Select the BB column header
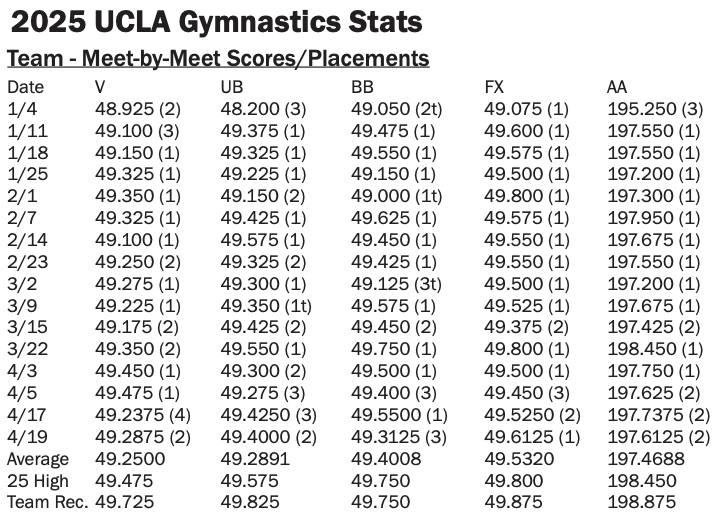This screenshot has width=722, height=522. [x=363, y=87]
